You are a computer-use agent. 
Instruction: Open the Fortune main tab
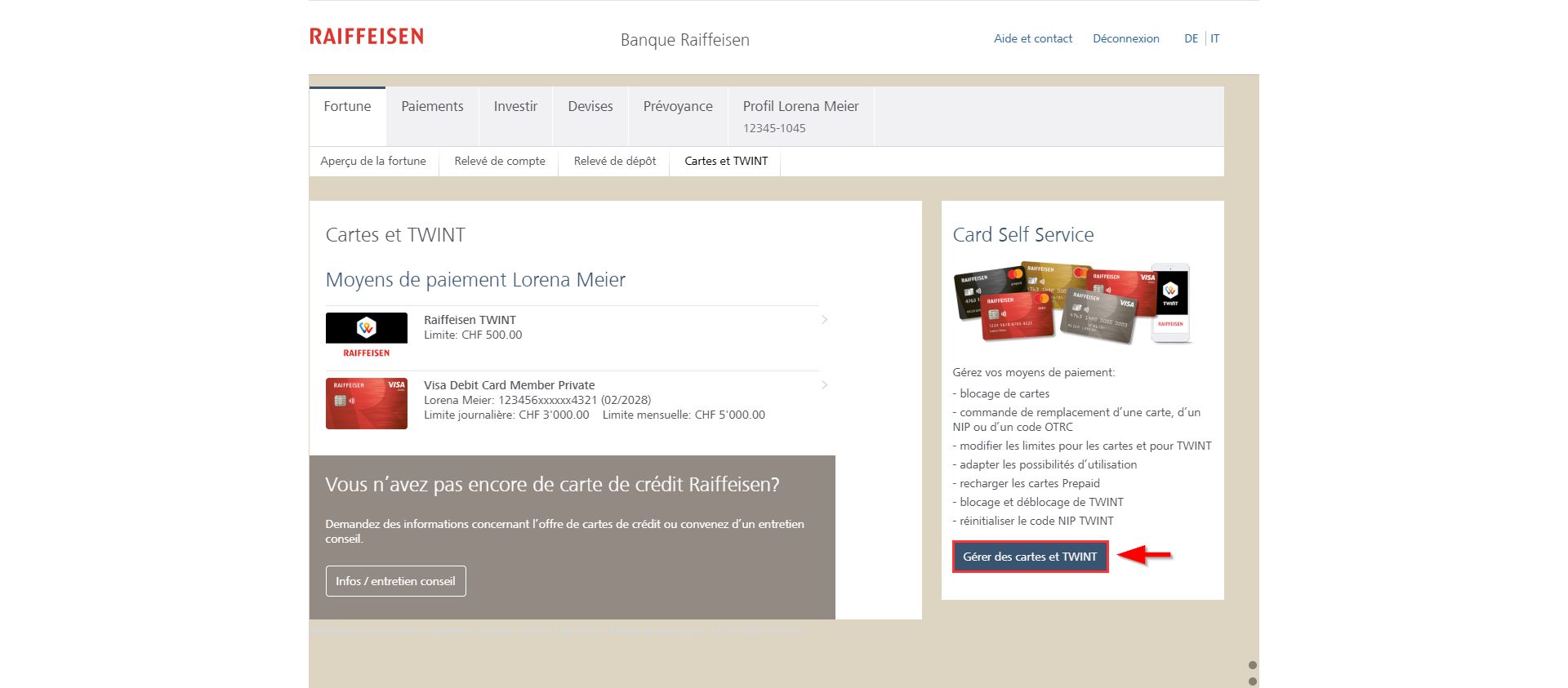[x=347, y=107]
